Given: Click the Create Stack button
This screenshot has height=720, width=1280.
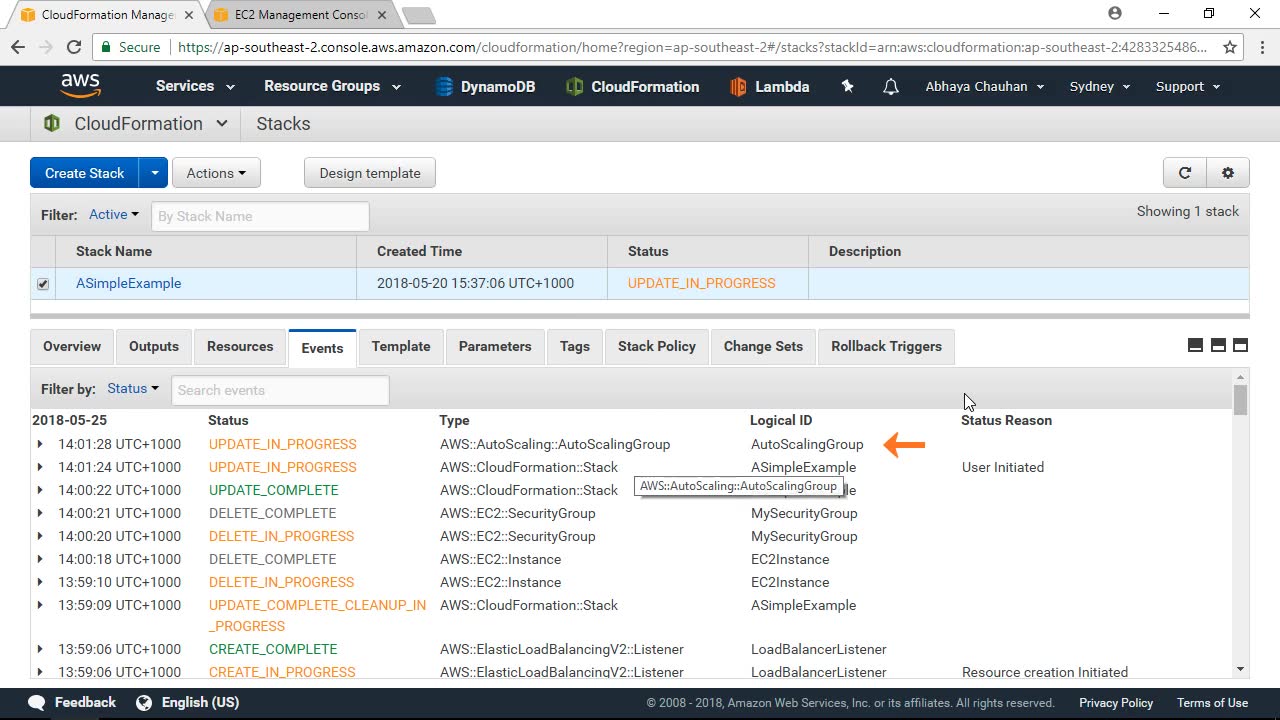Looking at the screenshot, I should 85,173.
